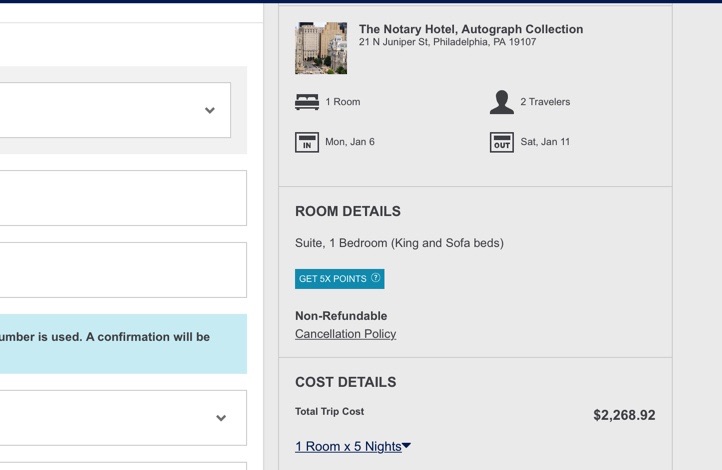
Task: Click the check-in IN calendar icon
Action: [307, 143]
